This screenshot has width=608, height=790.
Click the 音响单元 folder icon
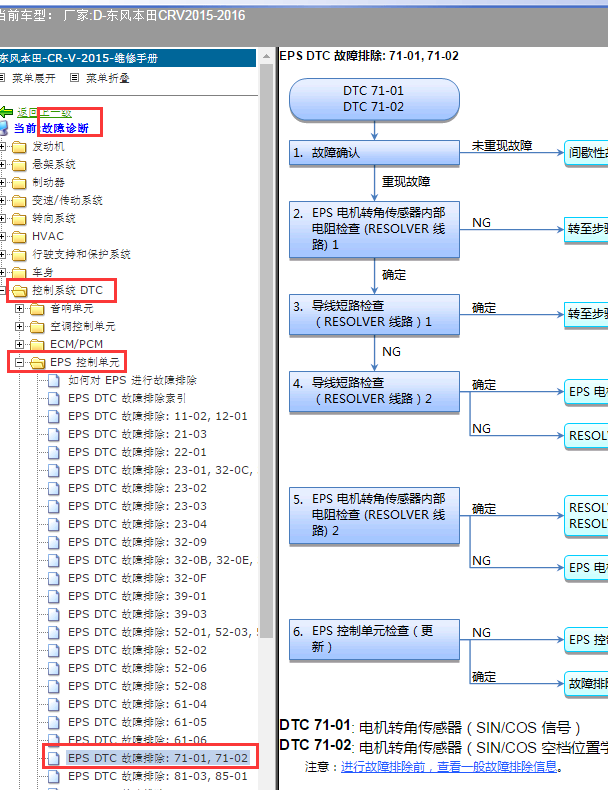[x=37, y=309]
